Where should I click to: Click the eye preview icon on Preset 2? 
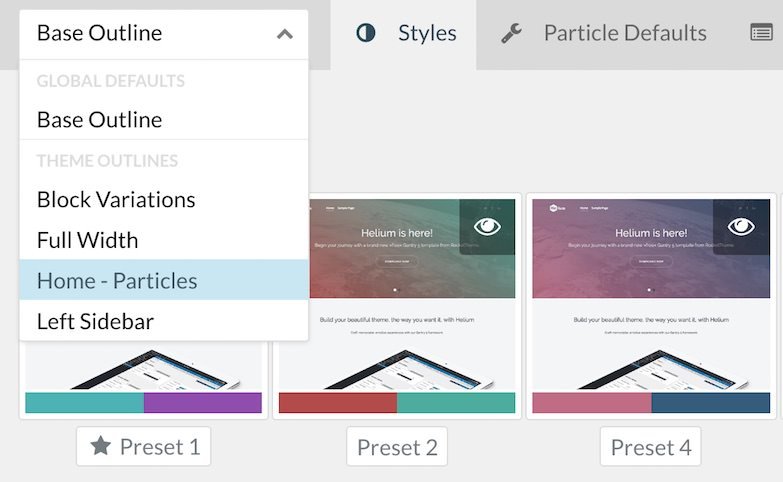488,227
